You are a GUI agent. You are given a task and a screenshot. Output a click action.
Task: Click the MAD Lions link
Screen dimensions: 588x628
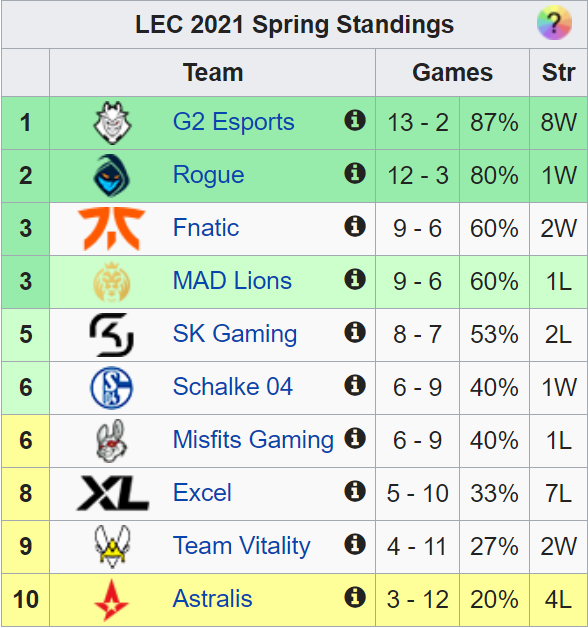tap(232, 280)
